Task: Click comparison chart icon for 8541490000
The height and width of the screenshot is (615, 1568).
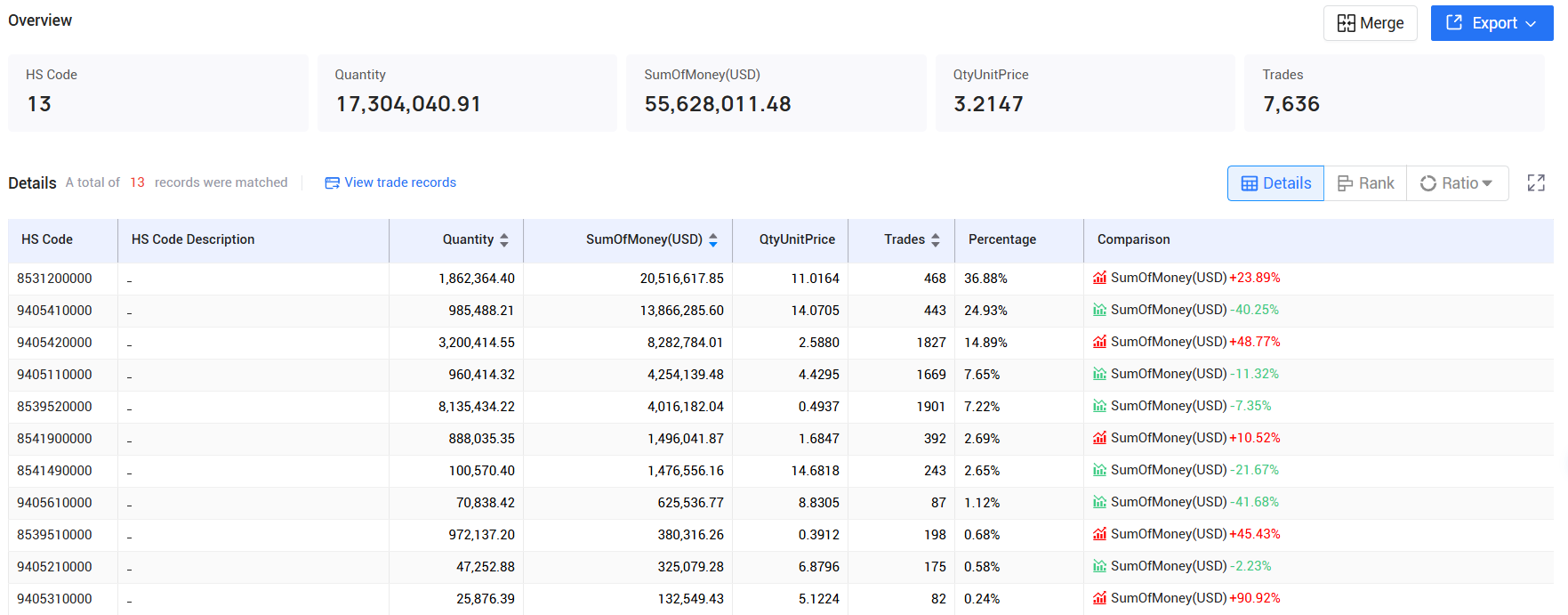Action: [x=1100, y=470]
